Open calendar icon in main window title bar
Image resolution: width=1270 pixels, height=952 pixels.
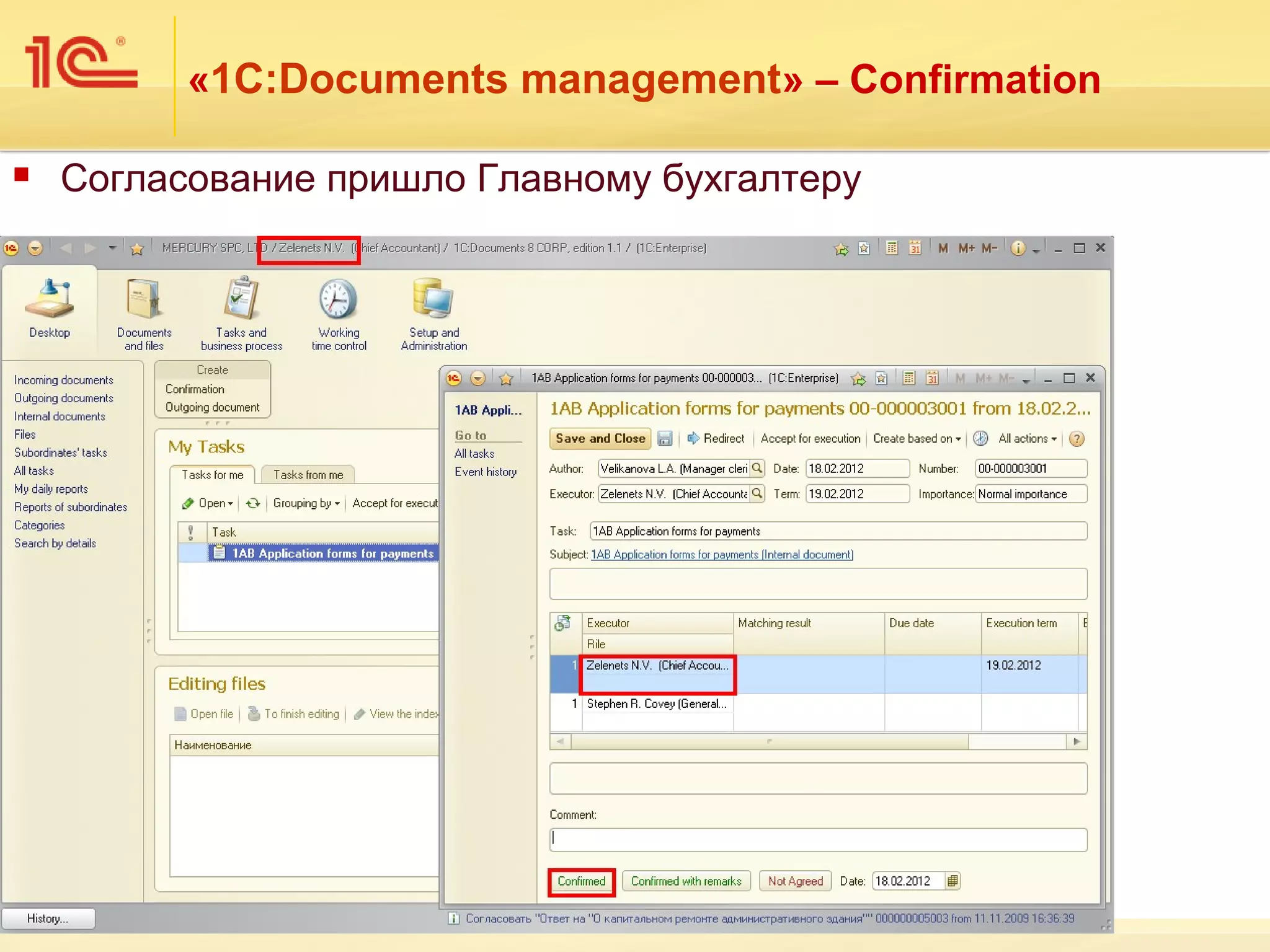tap(915, 248)
